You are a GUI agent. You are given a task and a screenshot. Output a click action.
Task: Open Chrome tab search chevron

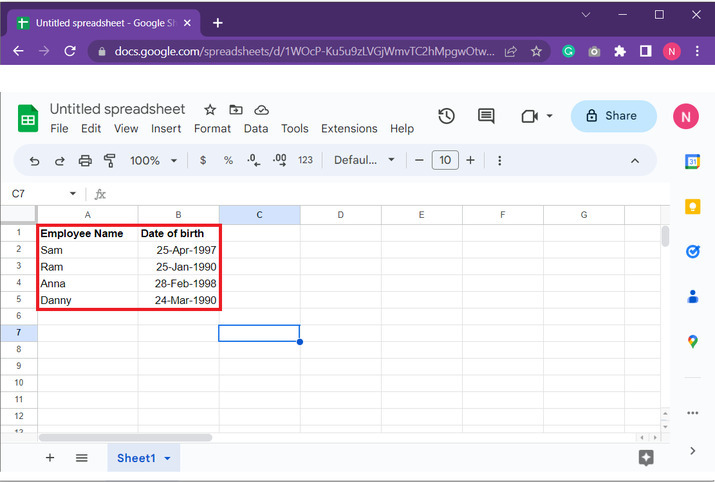[x=586, y=15]
